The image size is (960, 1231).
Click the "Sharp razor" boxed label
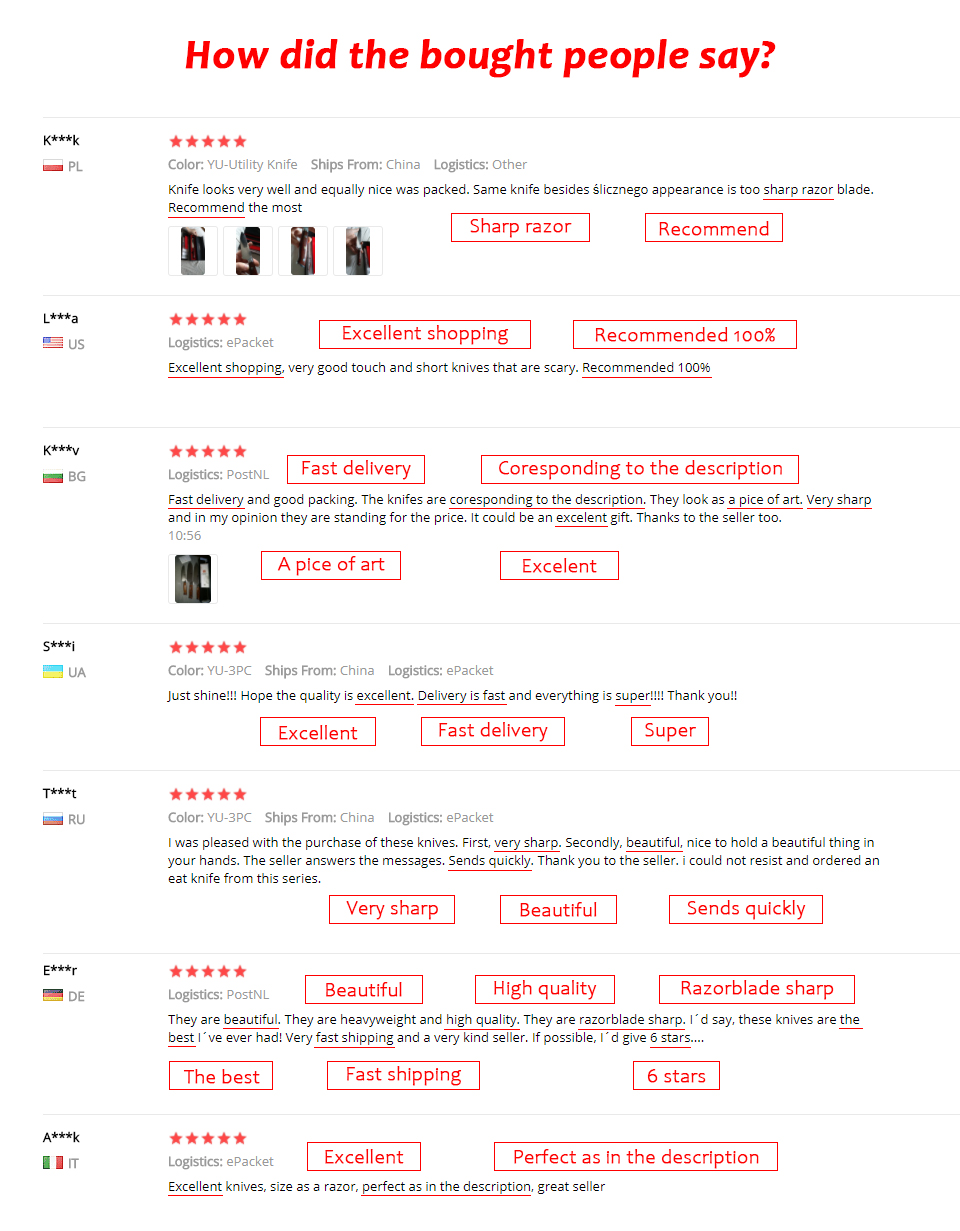[520, 227]
